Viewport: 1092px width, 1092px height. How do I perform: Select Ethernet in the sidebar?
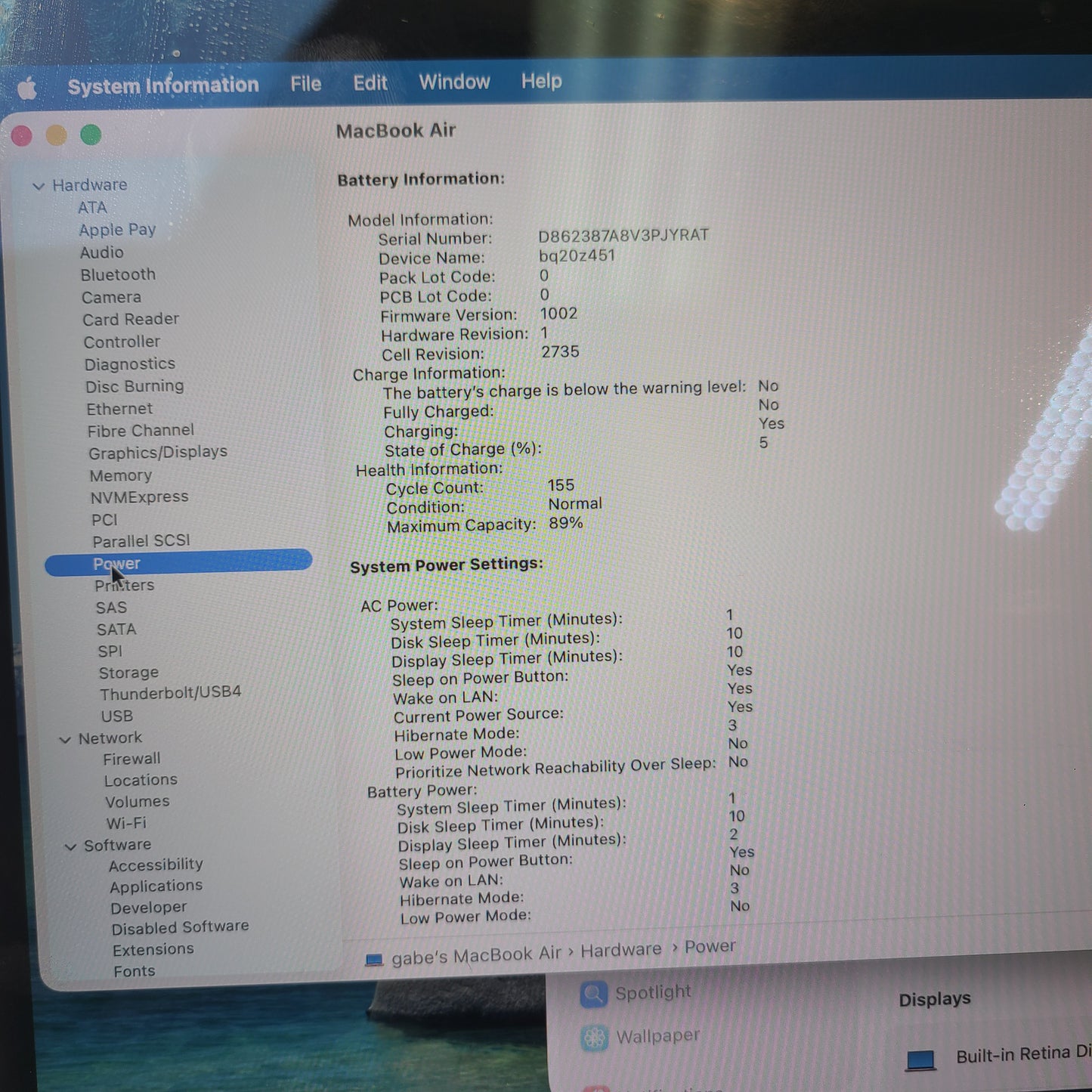pos(119,409)
